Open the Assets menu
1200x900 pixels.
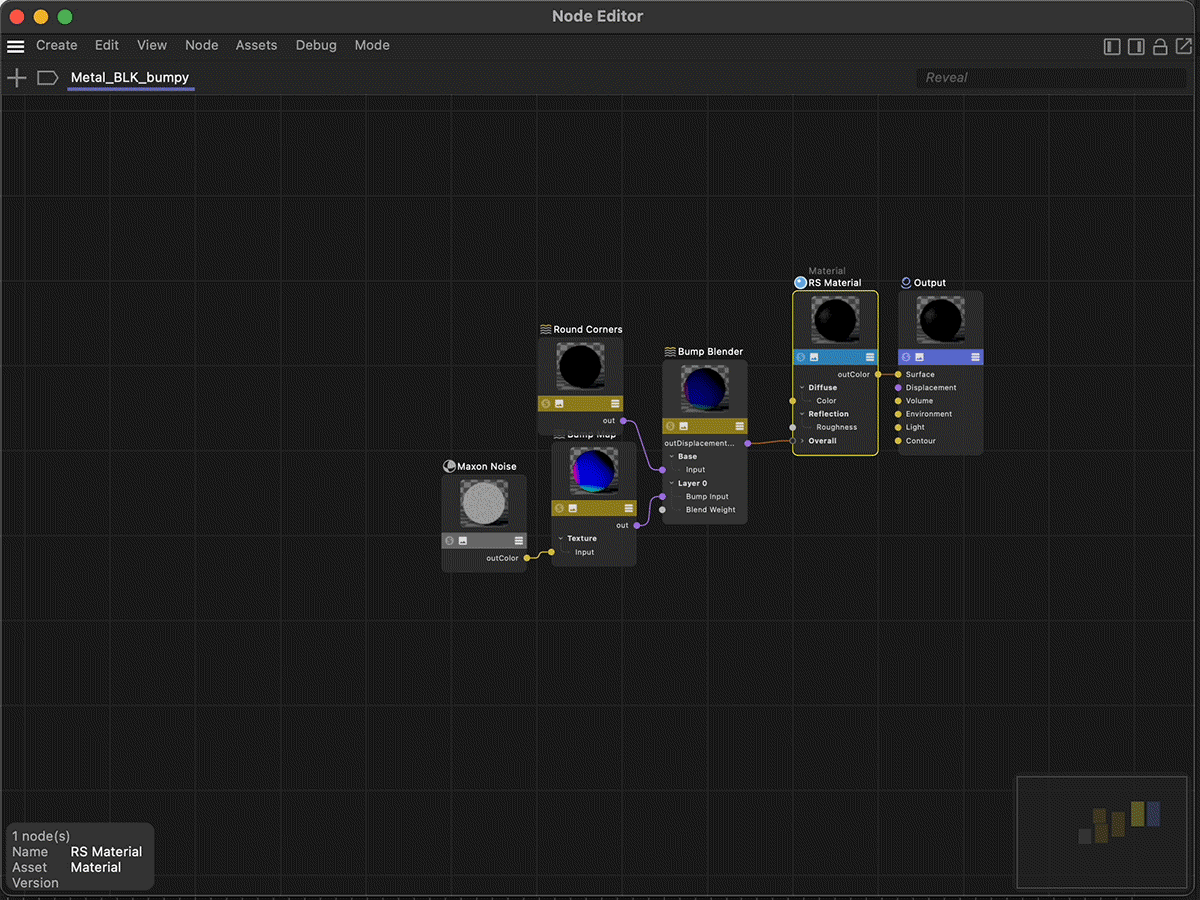pyautogui.click(x=256, y=46)
